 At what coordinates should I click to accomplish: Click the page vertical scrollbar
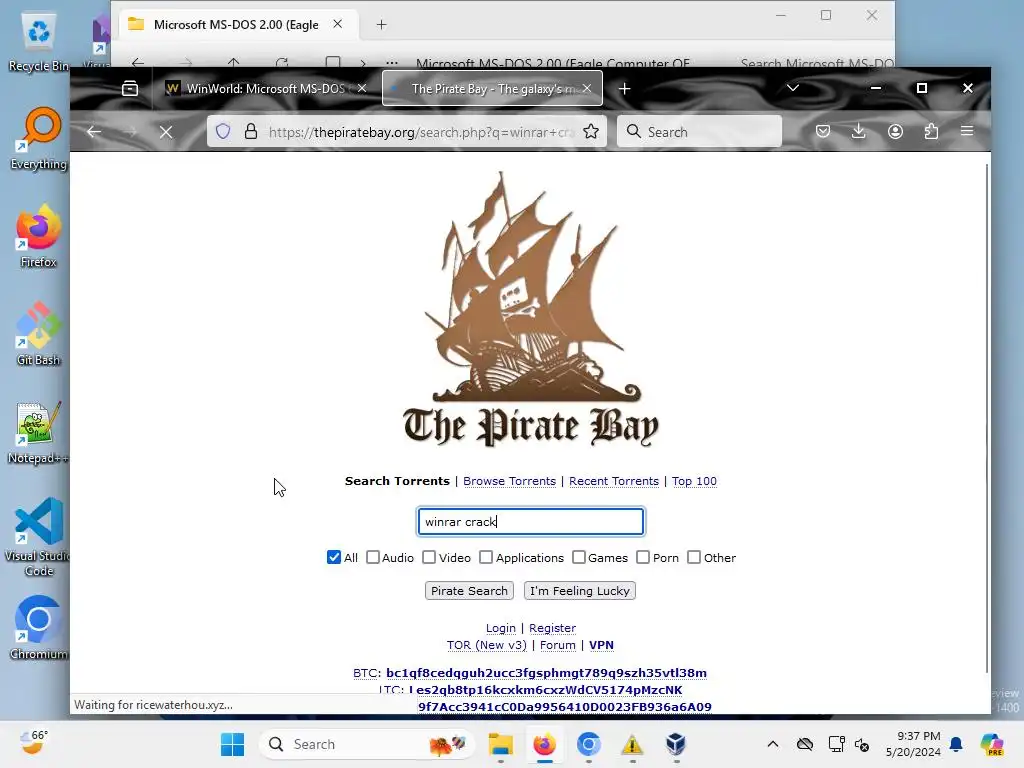(986, 418)
